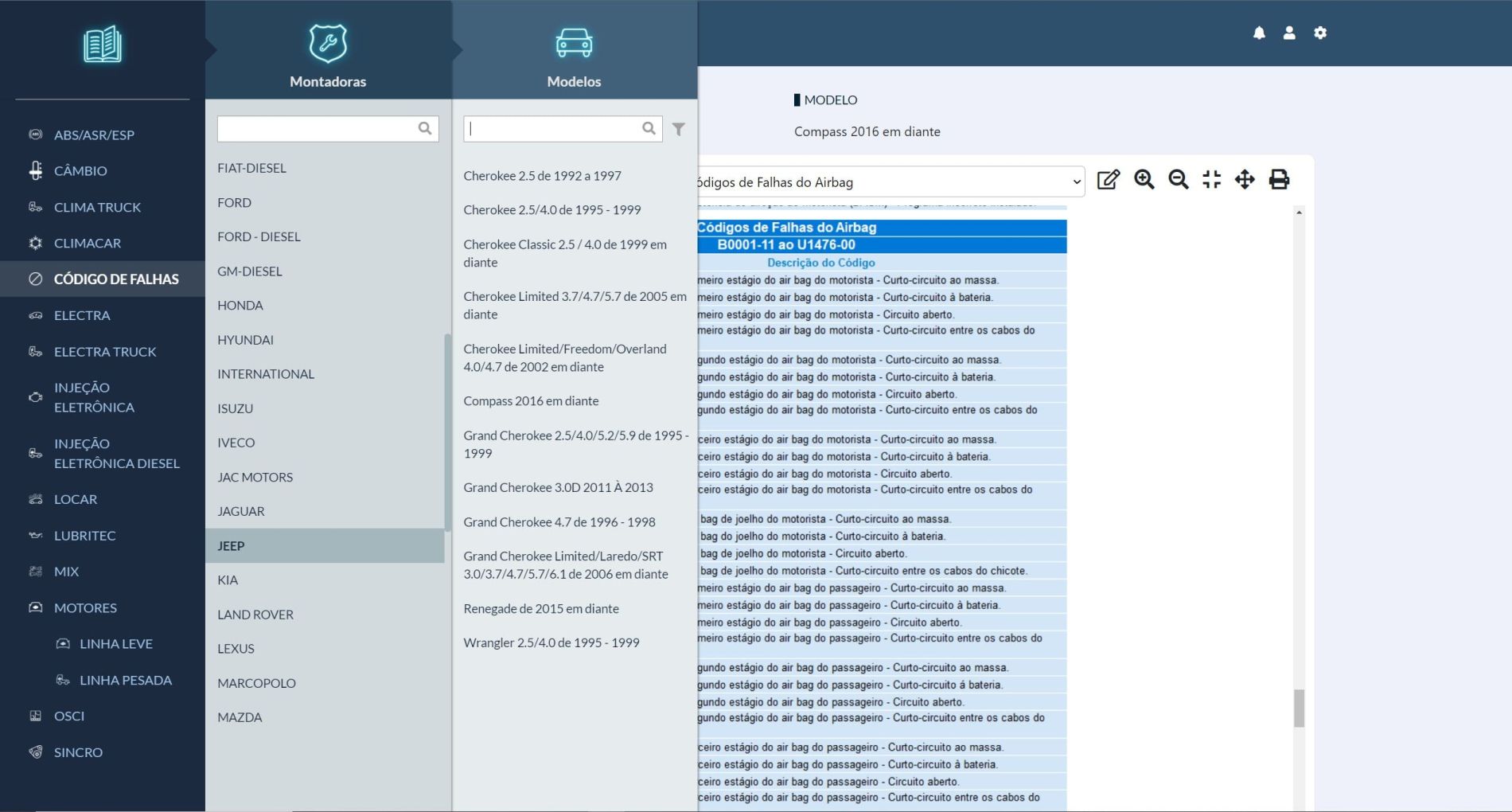
Task: Click the zoom in magnifier icon
Action: click(x=1144, y=180)
